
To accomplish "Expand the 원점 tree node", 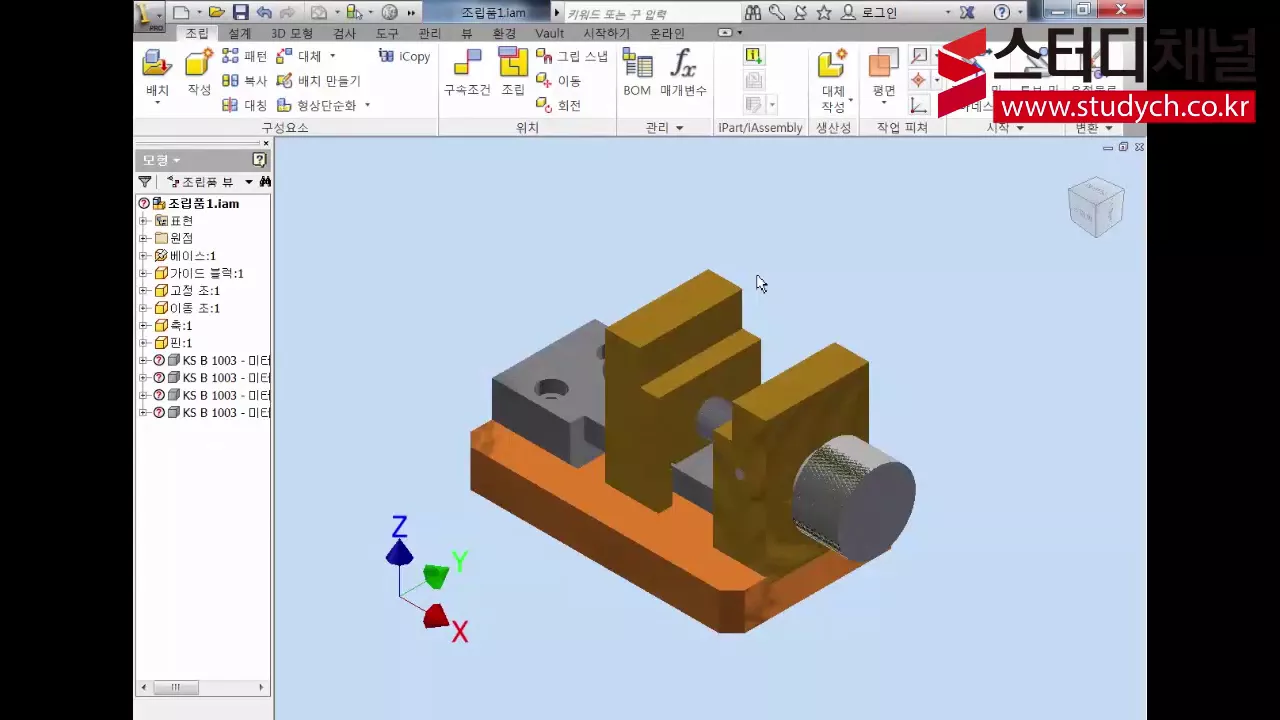I will tap(143, 238).
